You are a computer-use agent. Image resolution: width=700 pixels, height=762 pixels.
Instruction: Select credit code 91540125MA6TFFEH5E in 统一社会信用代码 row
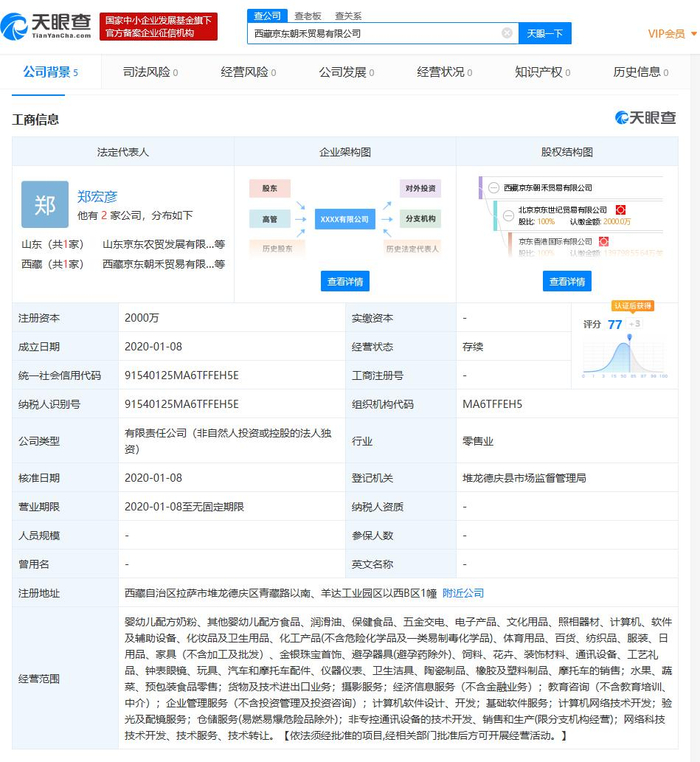(x=181, y=375)
